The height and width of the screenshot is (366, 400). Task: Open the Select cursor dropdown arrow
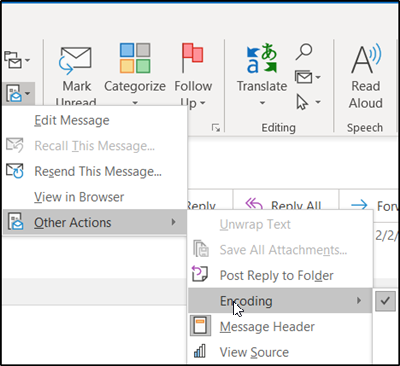pos(318,102)
